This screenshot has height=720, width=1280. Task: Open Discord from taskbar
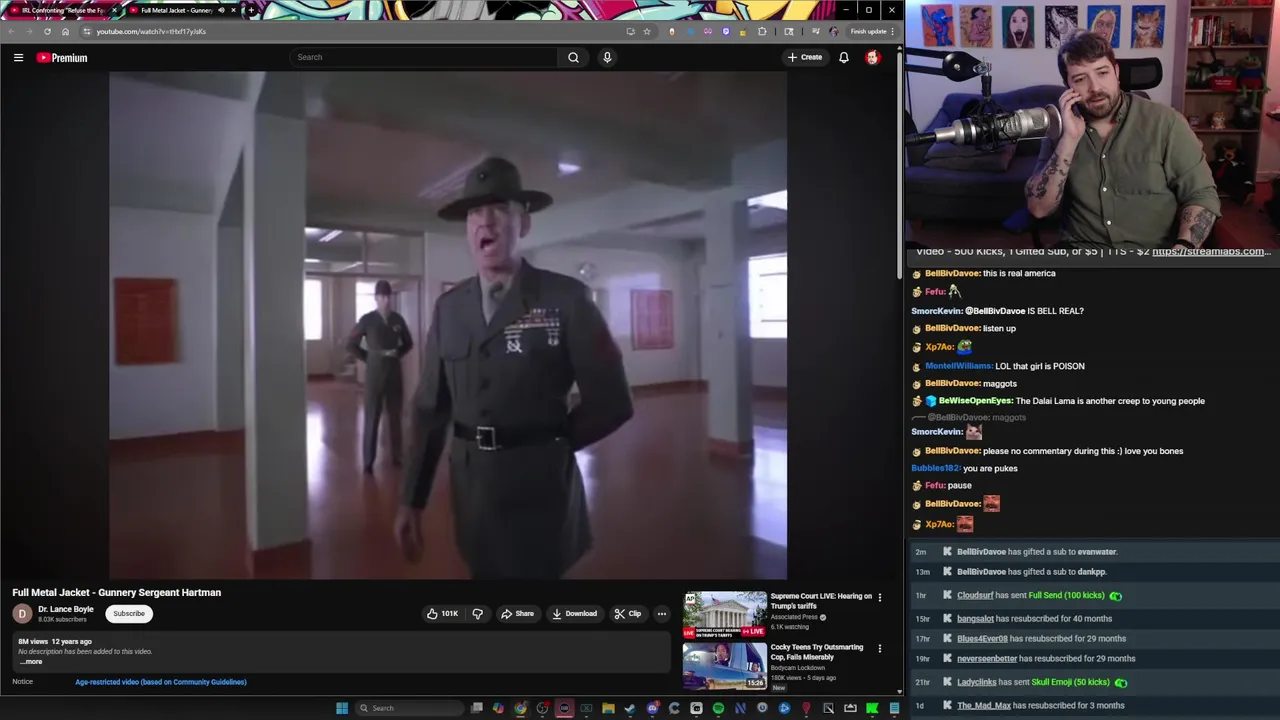point(652,708)
